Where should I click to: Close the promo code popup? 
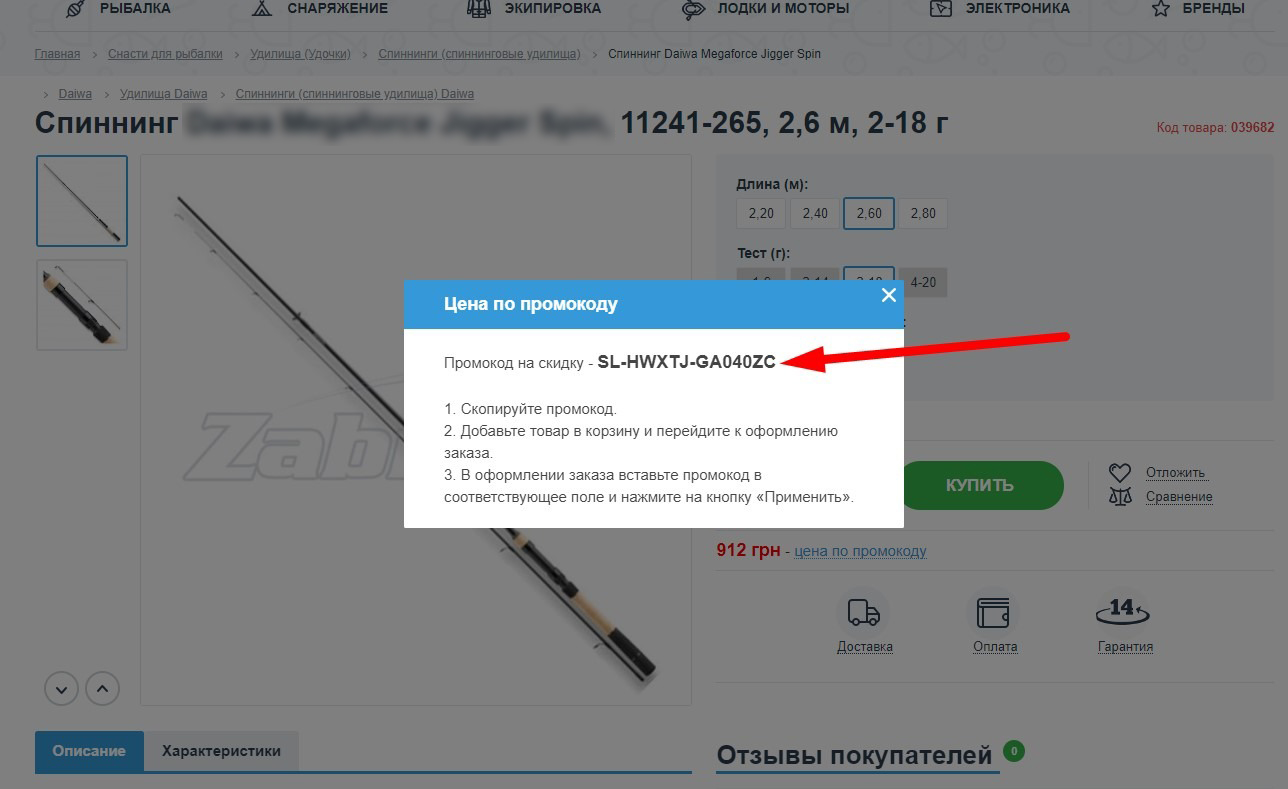click(x=888, y=295)
